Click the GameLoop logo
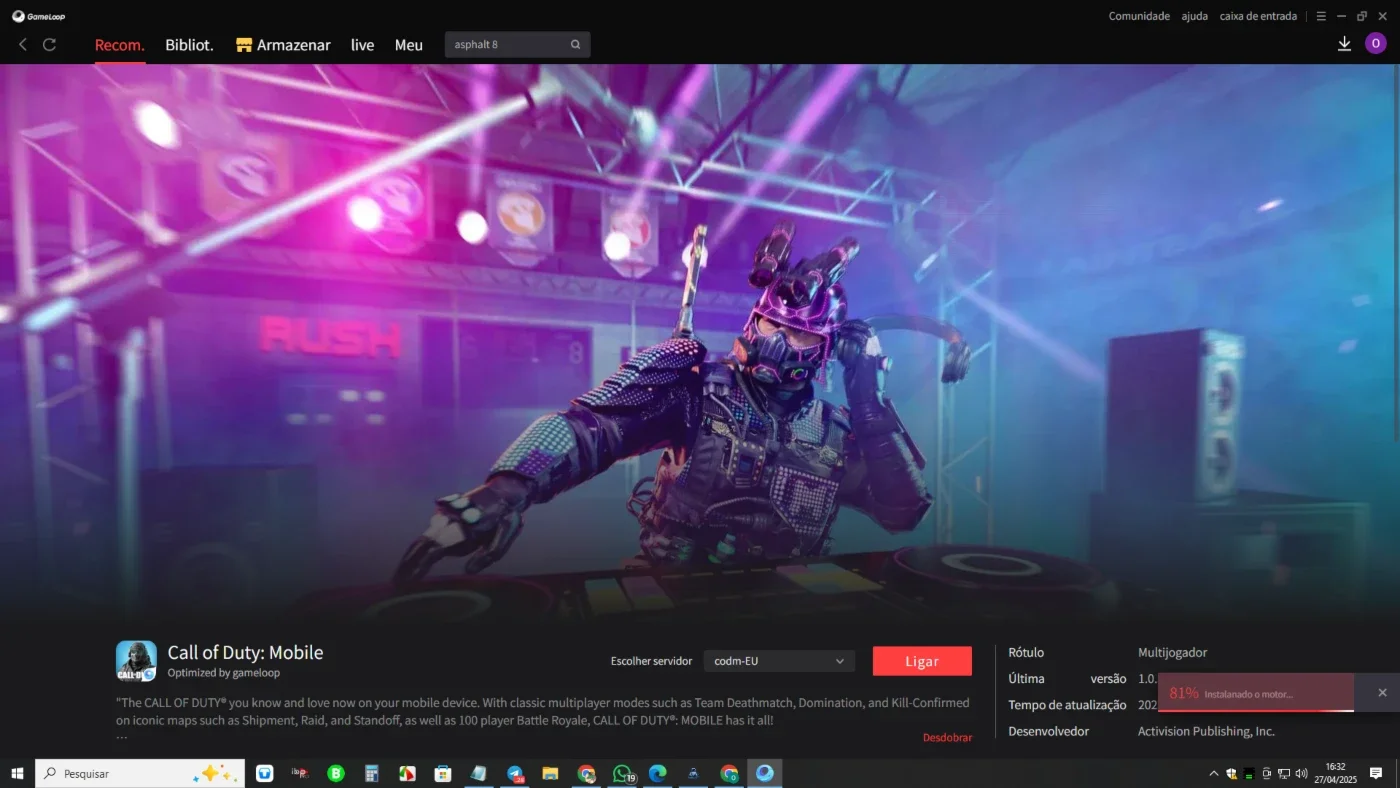1400x788 pixels. coord(38,16)
